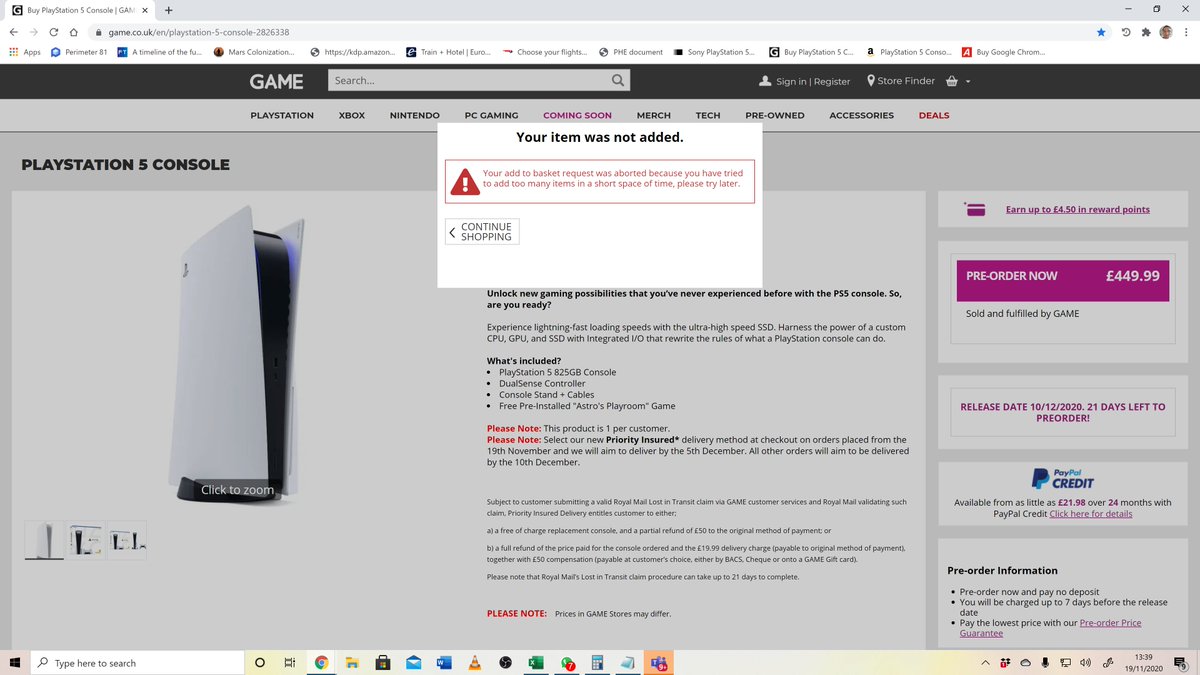Open the XBOX menu
Image resolution: width=1200 pixels, height=675 pixels.
tap(352, 116)
